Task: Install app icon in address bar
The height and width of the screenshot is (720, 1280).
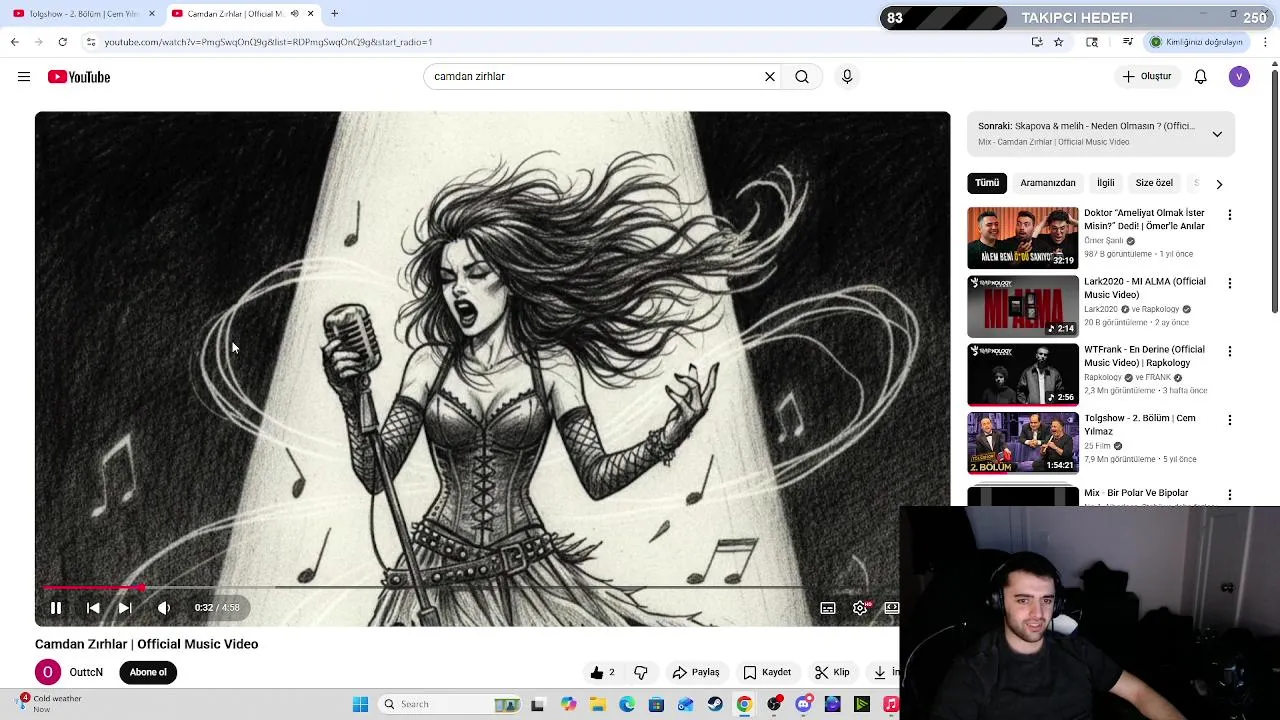Action: pos(1037,42)
